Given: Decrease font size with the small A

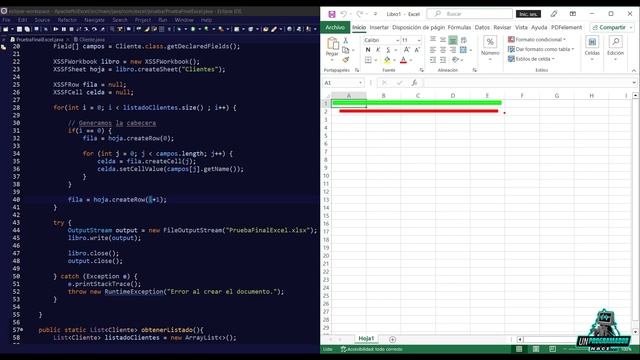Looking at the screenshot, I should (x=417, y=50).
